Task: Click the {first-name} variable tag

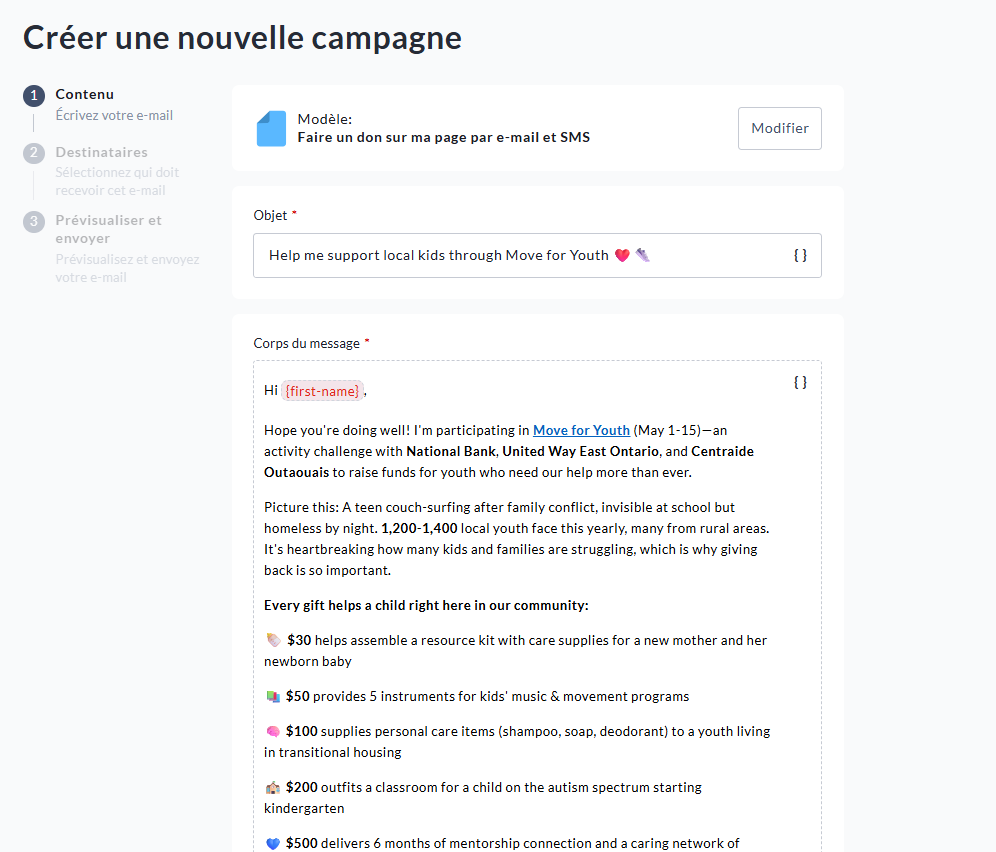Action: 322,391
